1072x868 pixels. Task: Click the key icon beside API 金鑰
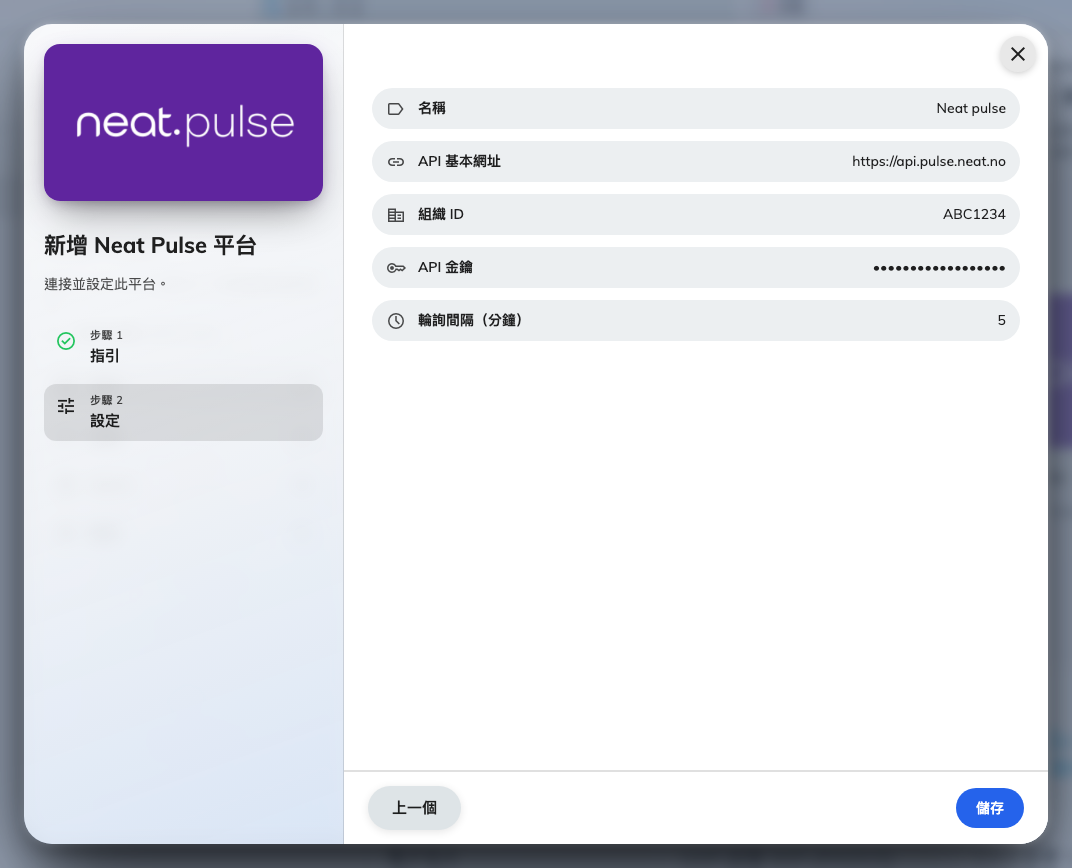click(396, 268)
